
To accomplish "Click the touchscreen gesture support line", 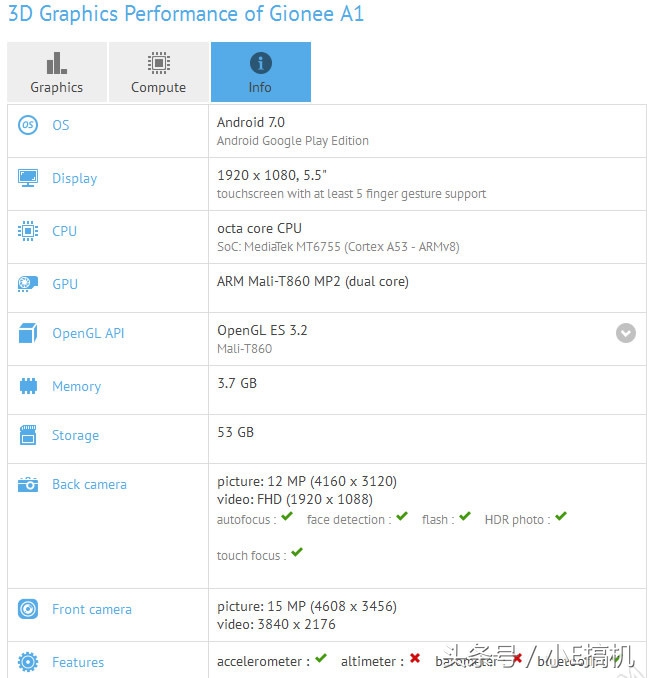I will (x=352, y=194).
